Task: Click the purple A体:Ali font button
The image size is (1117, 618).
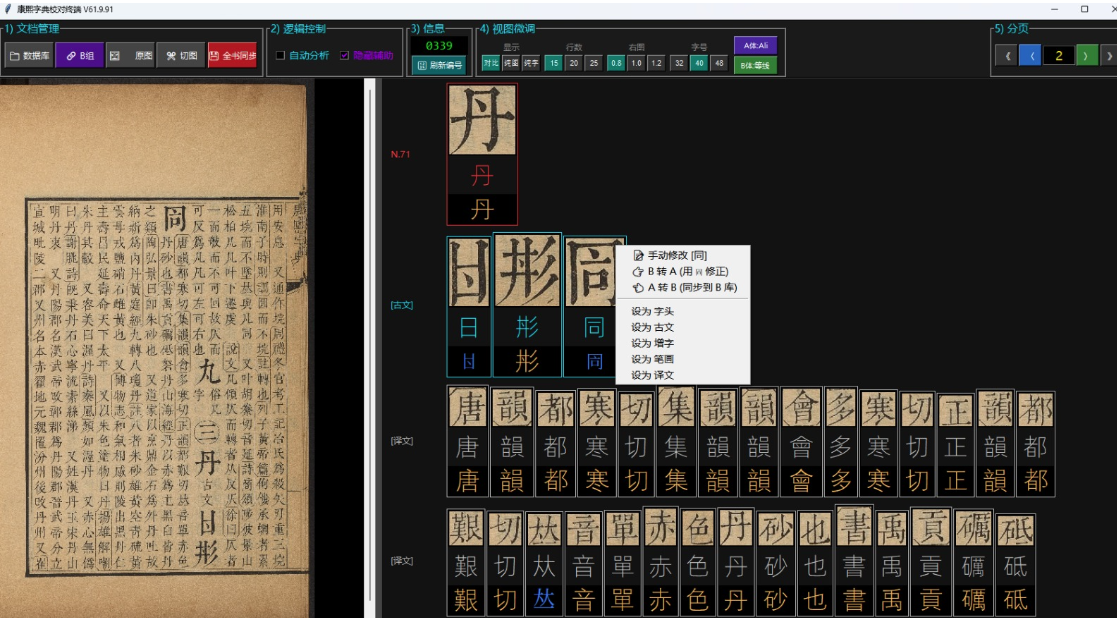Action: point(755,46)
